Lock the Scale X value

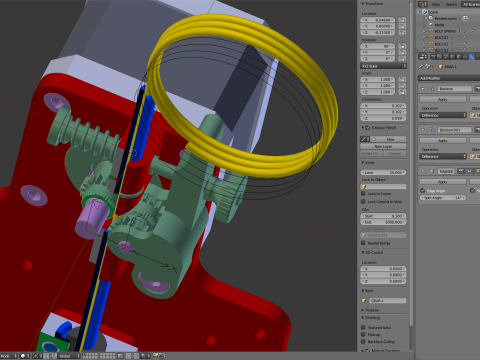tap(402, 80)
